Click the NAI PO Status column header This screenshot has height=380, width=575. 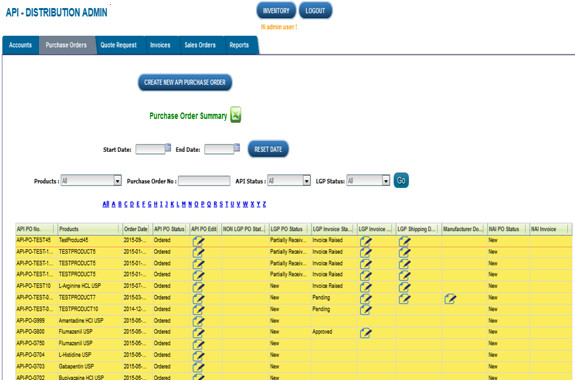tap(508, 229)
